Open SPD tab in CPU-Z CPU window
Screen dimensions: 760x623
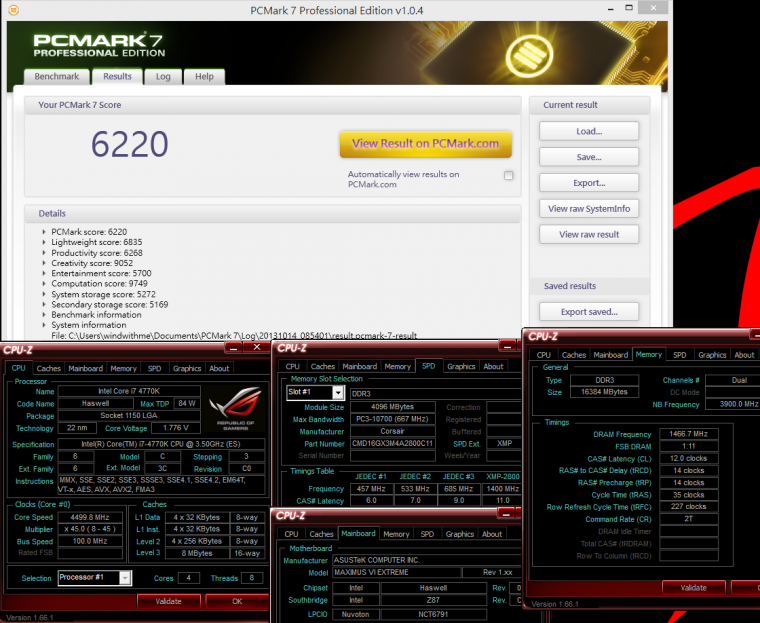(155, 368)
